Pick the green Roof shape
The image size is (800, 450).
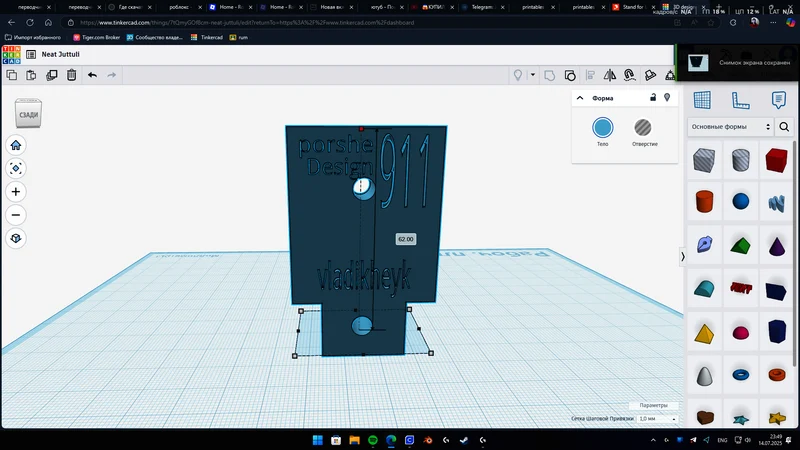[740, 245]
